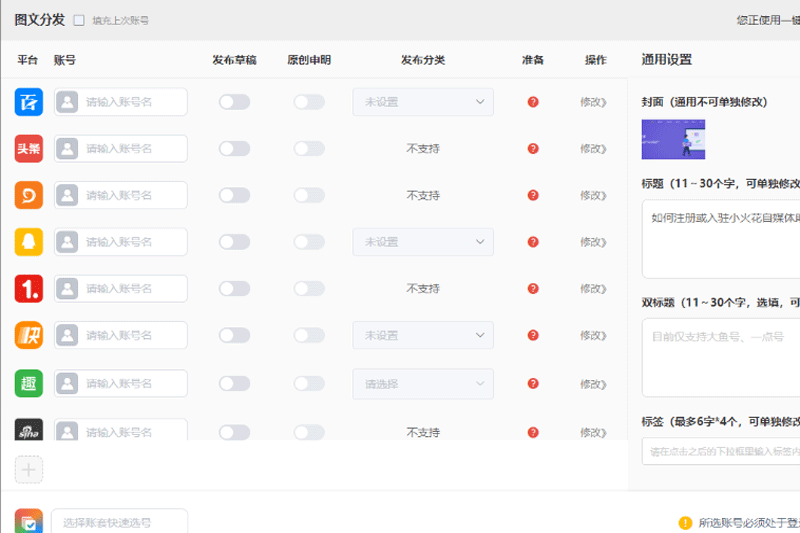Click the plus icon to add platform
This screenshot has width=800, height=533.
(28, 469)
